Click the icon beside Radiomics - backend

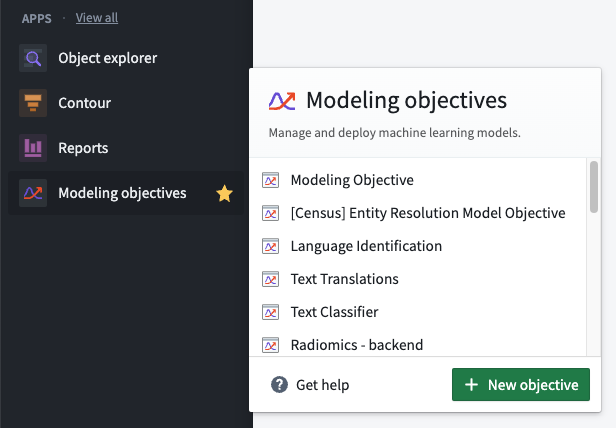pos(271,345)
